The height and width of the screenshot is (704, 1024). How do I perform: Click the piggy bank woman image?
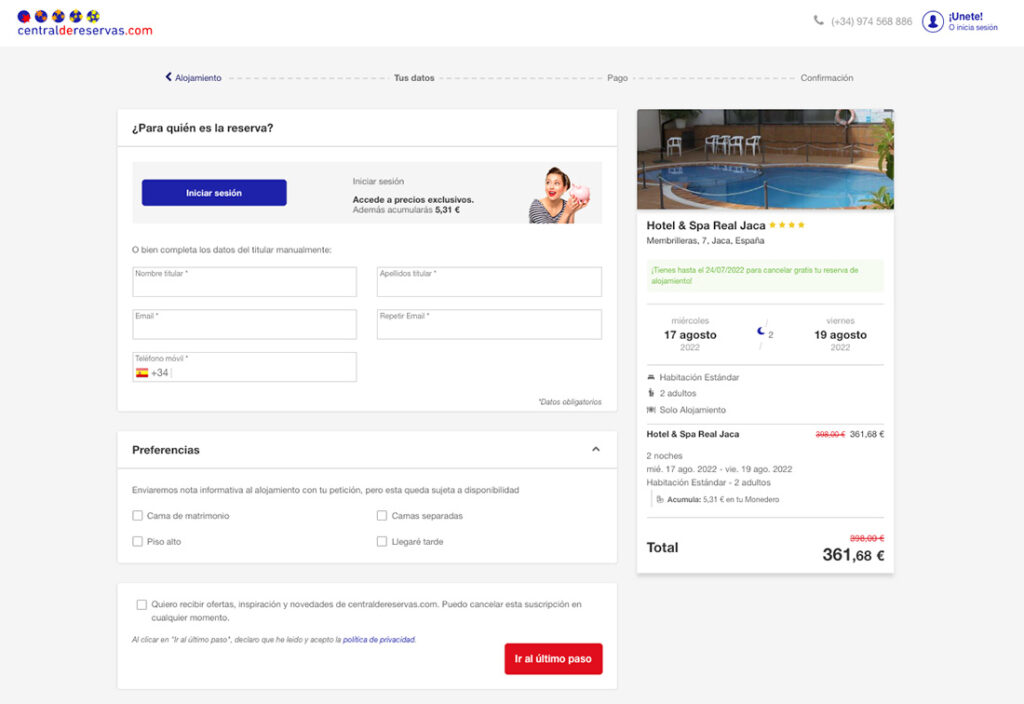tap(559, 195)
